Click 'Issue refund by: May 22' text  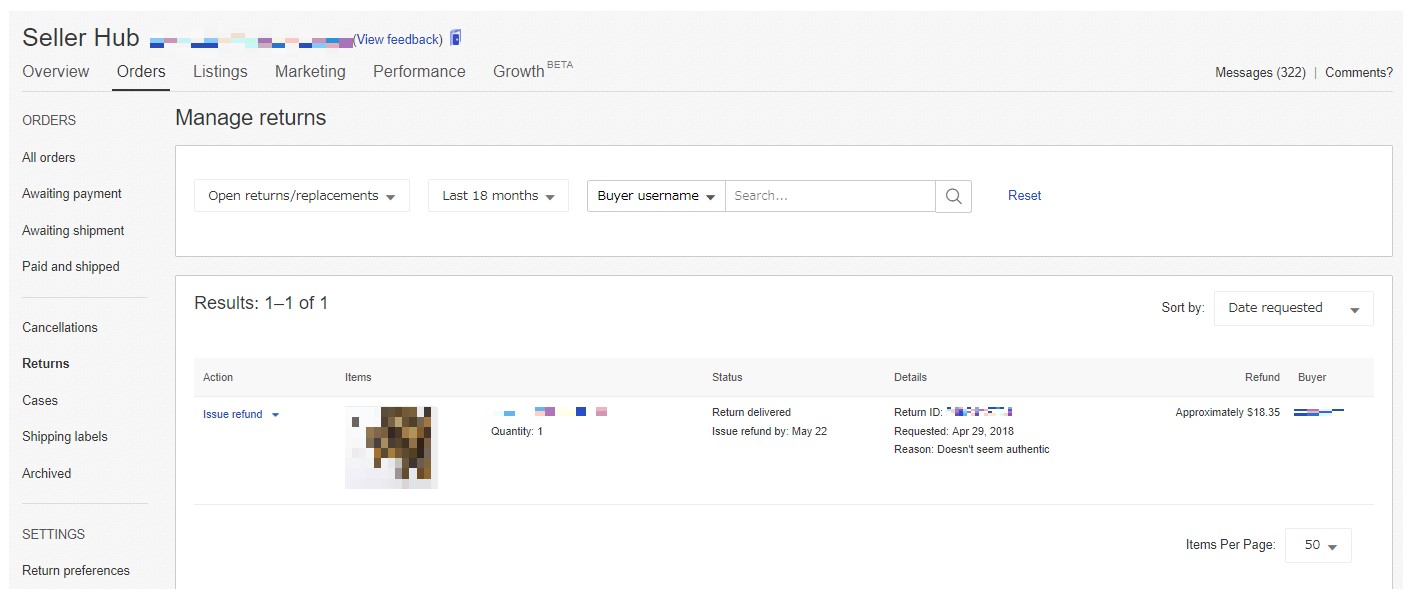pos(769,431)
